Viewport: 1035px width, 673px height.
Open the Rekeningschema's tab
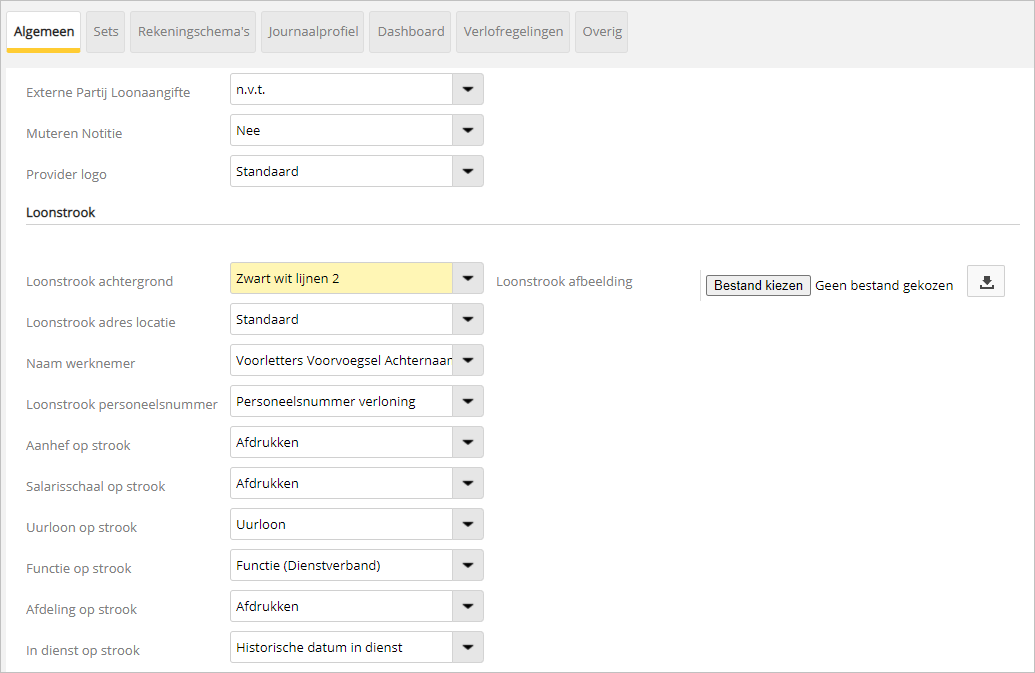click(192, 31)
